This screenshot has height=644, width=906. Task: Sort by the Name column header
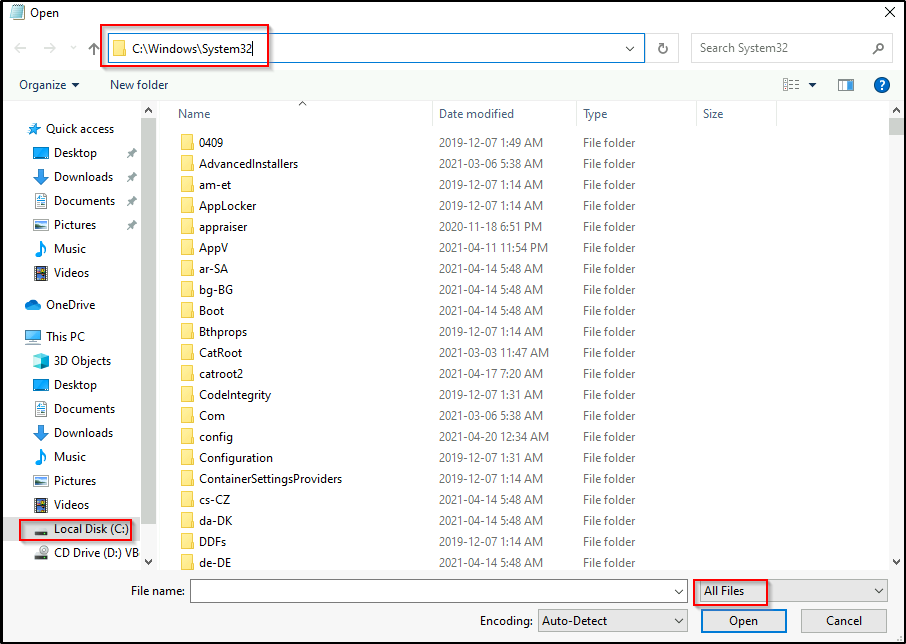(194, 114)
